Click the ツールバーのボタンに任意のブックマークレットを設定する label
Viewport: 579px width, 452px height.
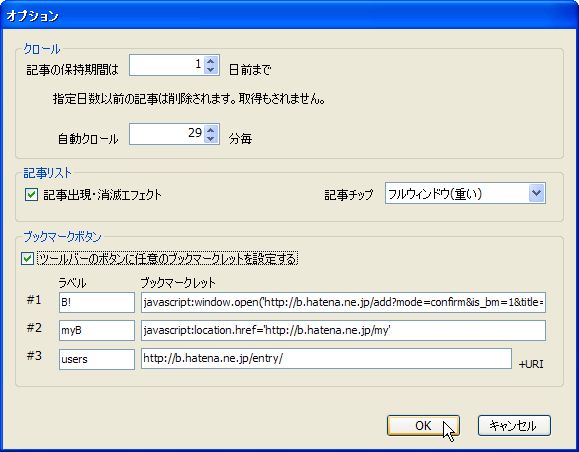(168, 258)
